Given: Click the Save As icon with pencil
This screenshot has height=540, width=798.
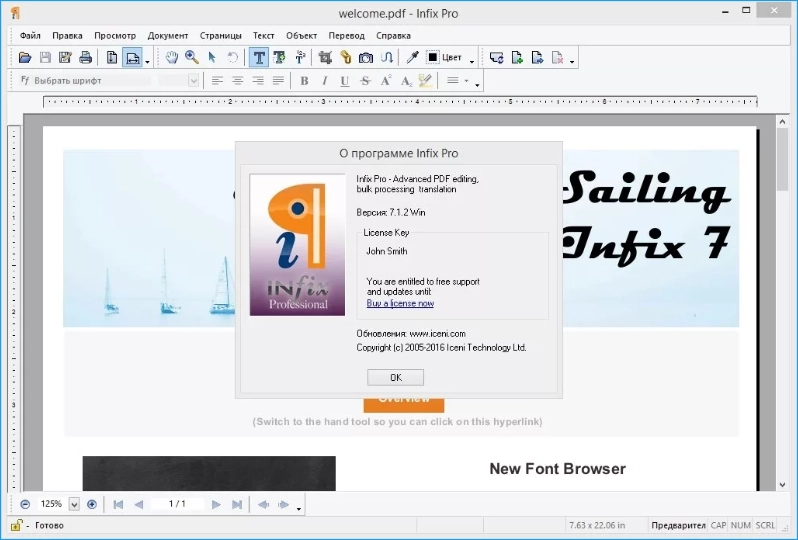Looking at the screenshot, I should 65,58.
